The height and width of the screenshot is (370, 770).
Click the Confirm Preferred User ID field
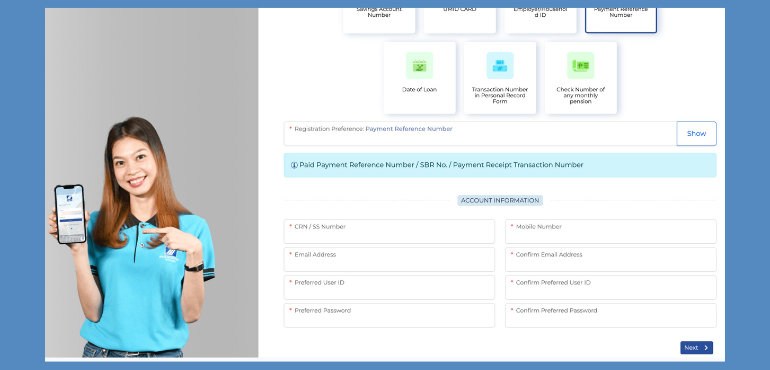pos(610,287)
